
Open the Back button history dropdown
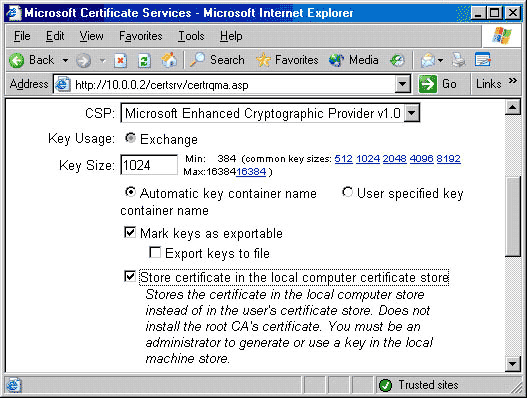point(65,61)
